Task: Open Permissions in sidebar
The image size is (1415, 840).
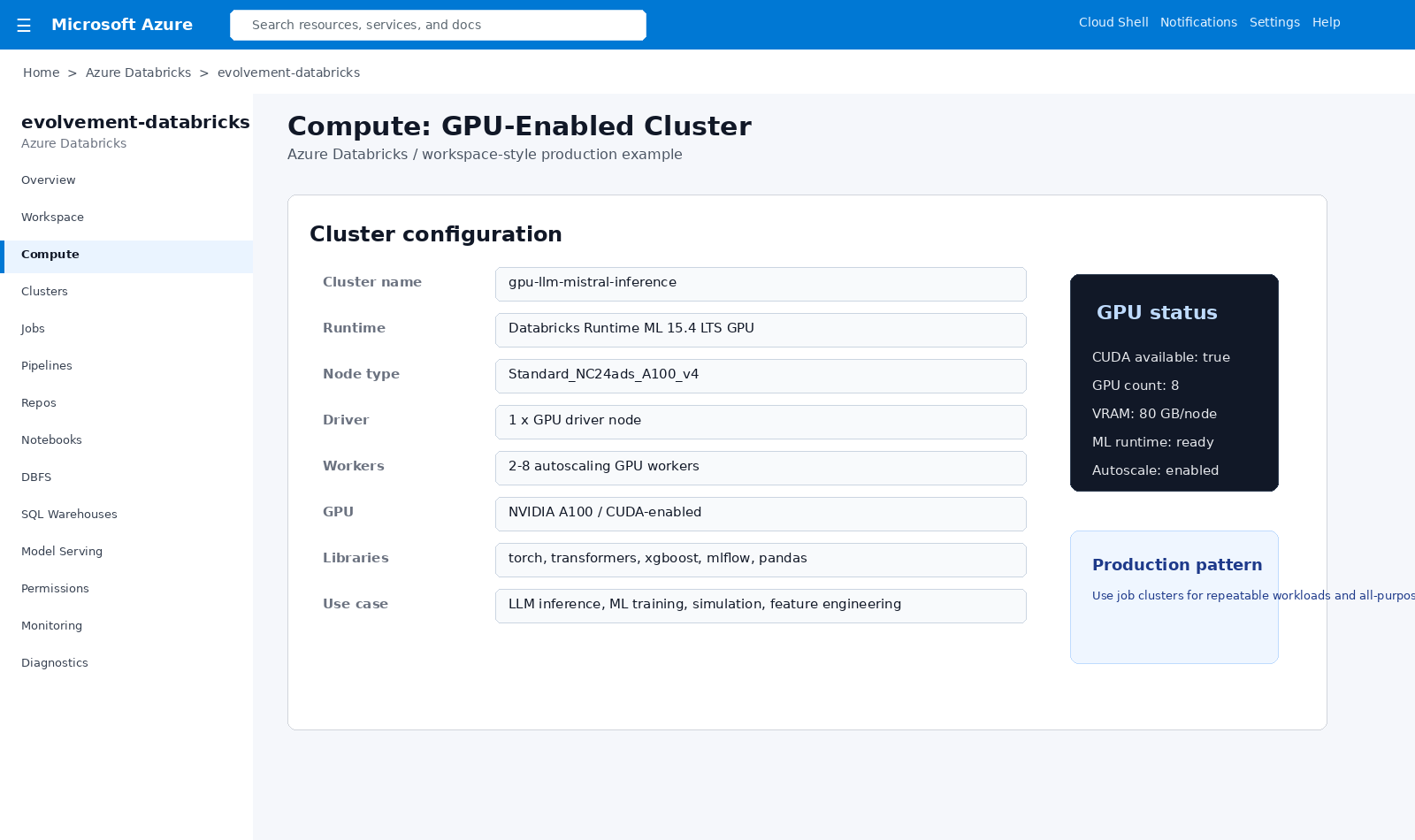Action: pyautogui.click(x=126, y=589)
